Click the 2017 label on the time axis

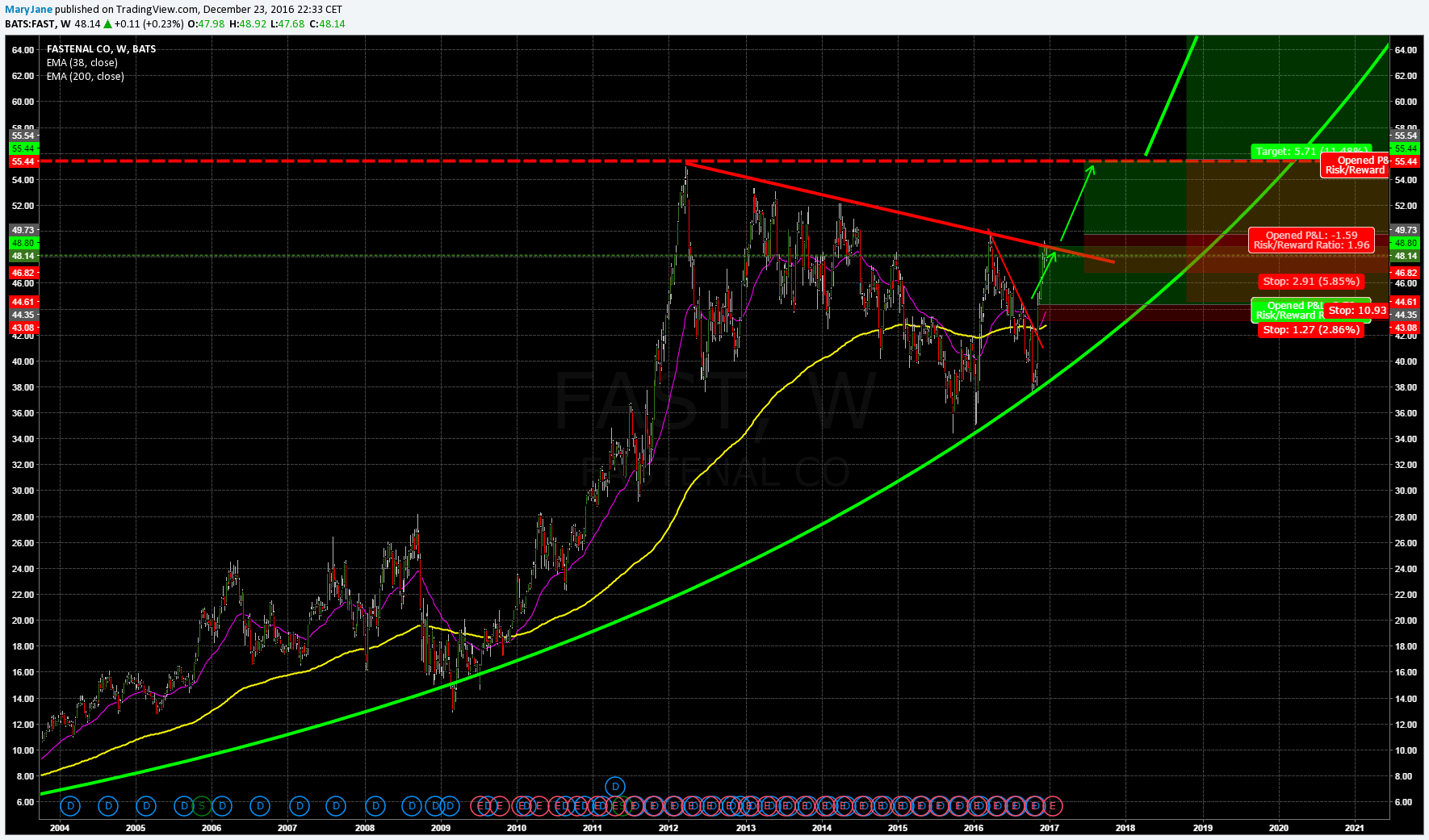1049,828
